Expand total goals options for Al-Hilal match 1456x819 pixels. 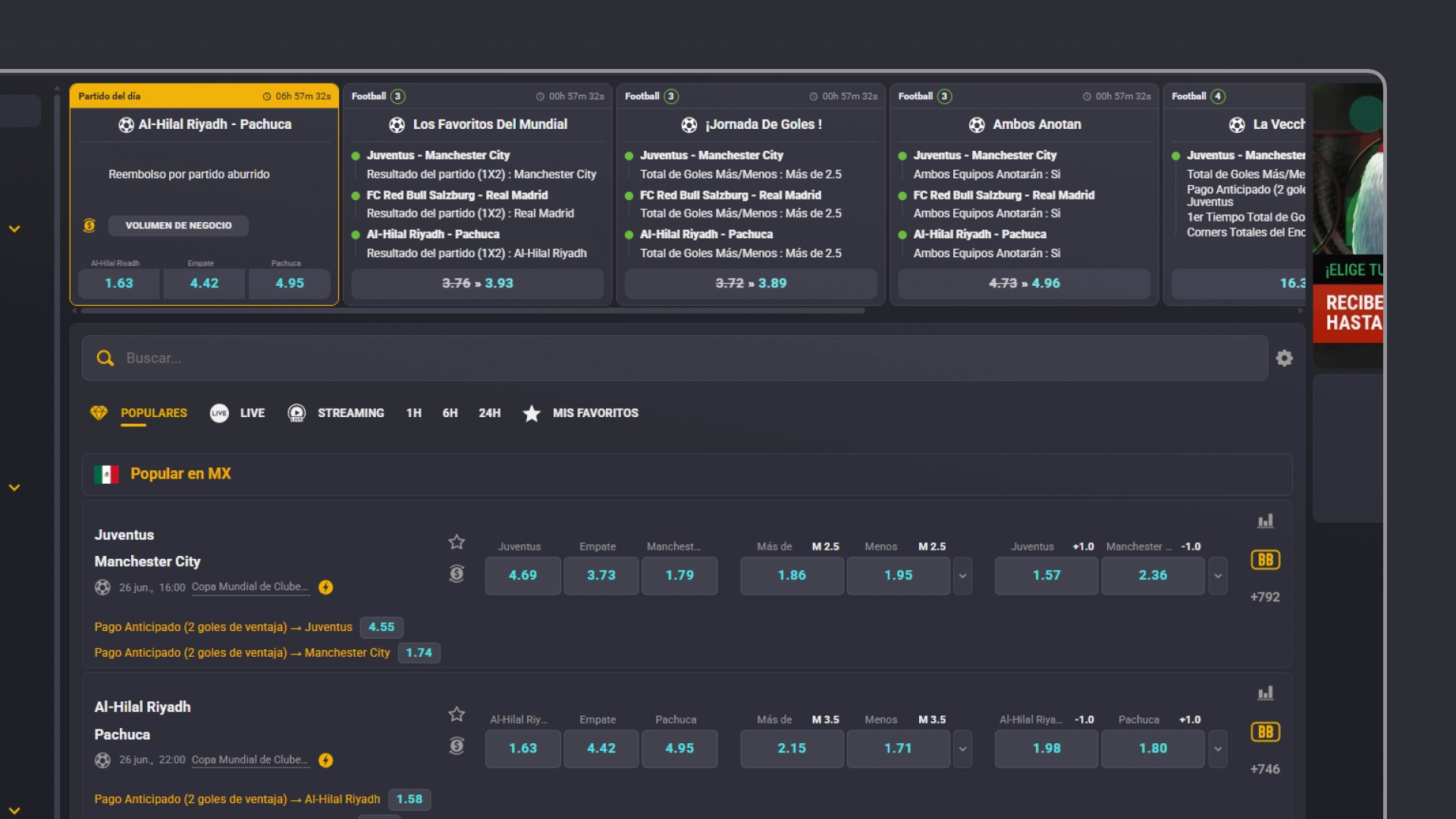962,748
